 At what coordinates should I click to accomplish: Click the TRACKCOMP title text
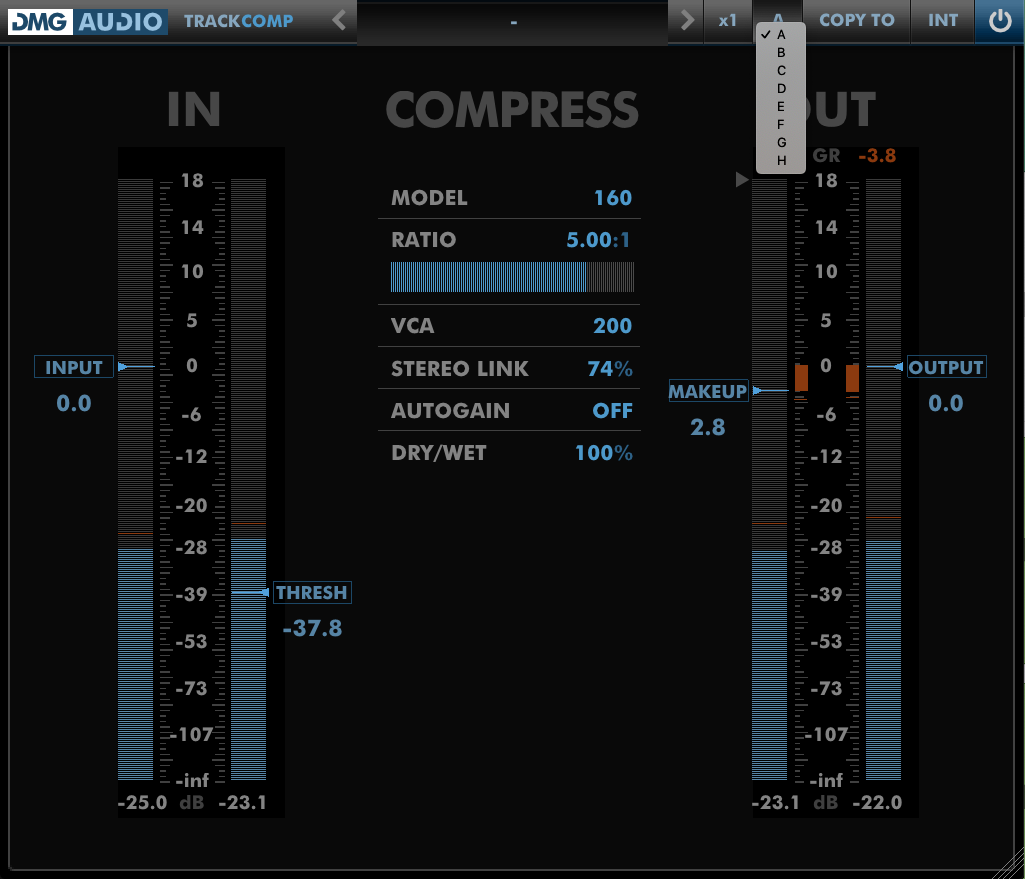pyautogui.click(x=238, y=21)
